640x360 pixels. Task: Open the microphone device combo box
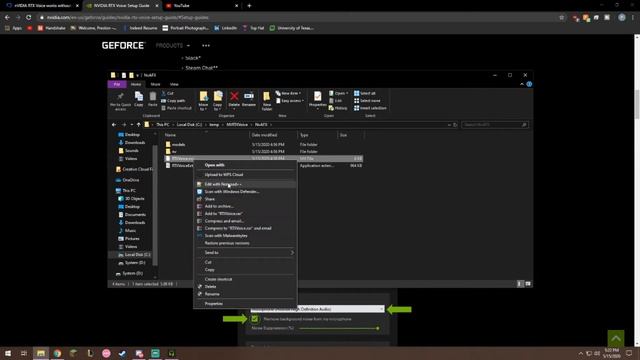[317, 309]
